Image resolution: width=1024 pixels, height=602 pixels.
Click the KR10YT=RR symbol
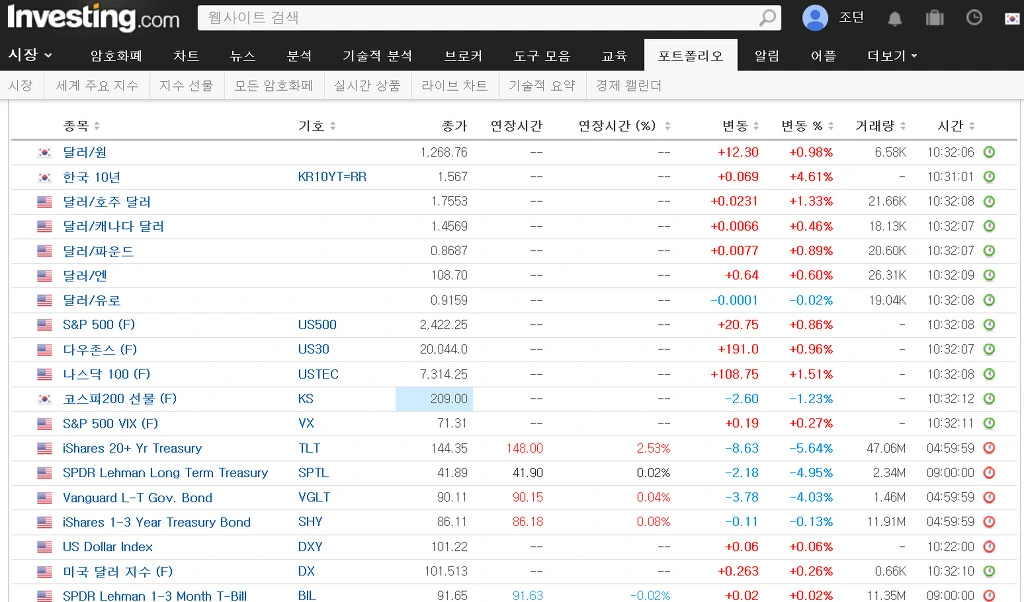coord(332,177)
